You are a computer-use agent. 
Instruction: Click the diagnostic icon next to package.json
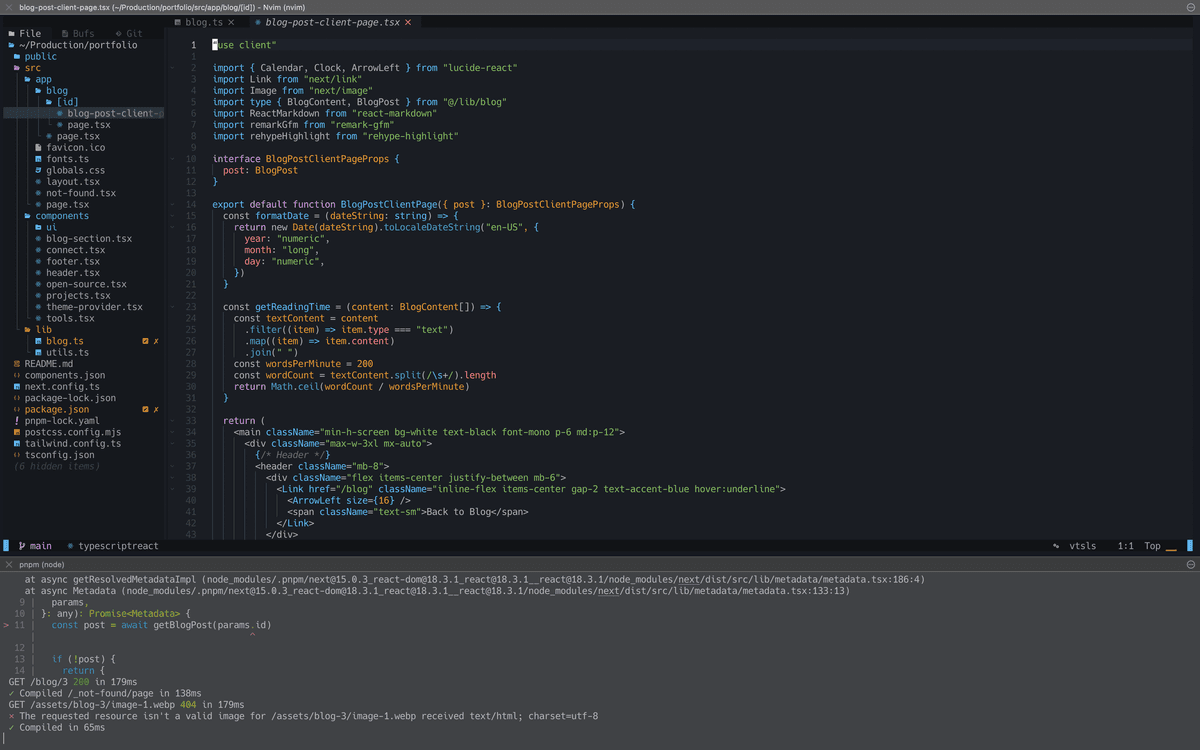tap(146, 408)
